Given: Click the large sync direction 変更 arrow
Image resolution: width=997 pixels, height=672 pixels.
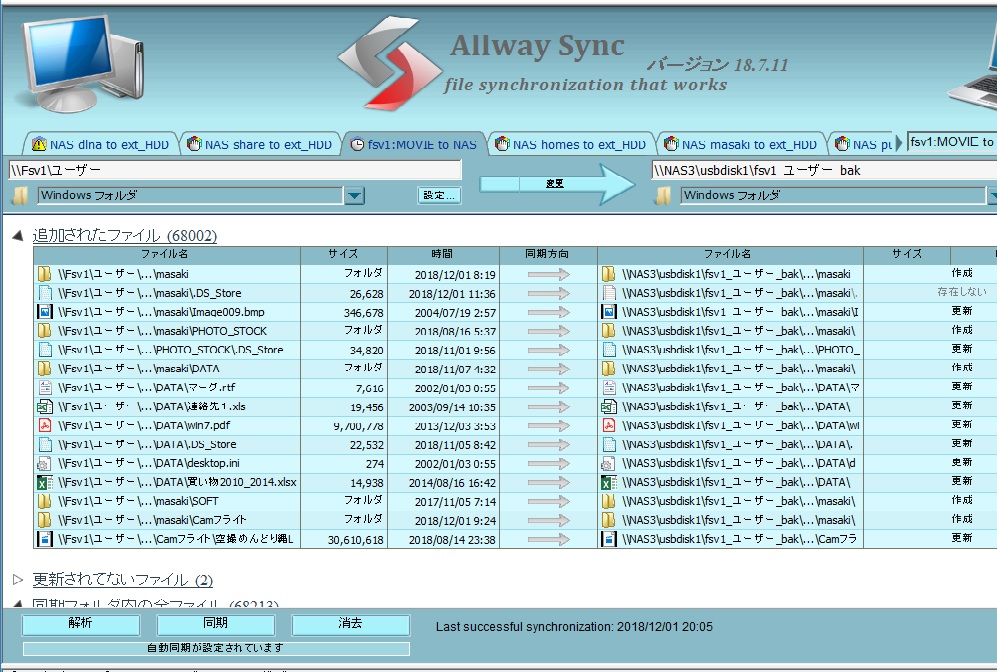Looking at the screenshot, I should (557, 184).
